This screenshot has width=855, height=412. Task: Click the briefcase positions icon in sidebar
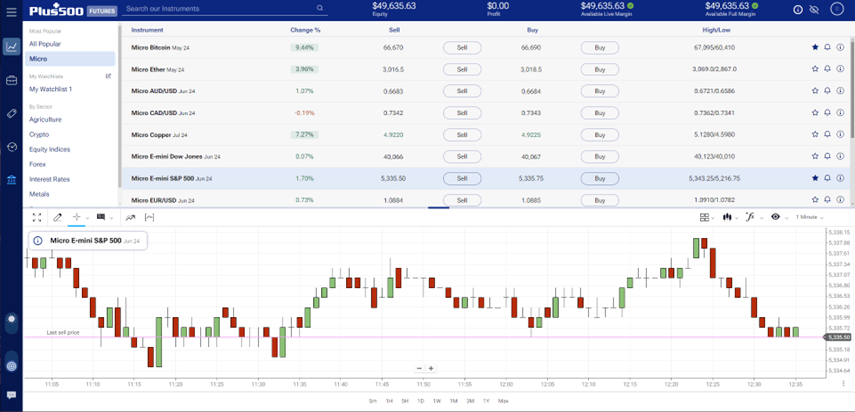(x=11, y=80)
